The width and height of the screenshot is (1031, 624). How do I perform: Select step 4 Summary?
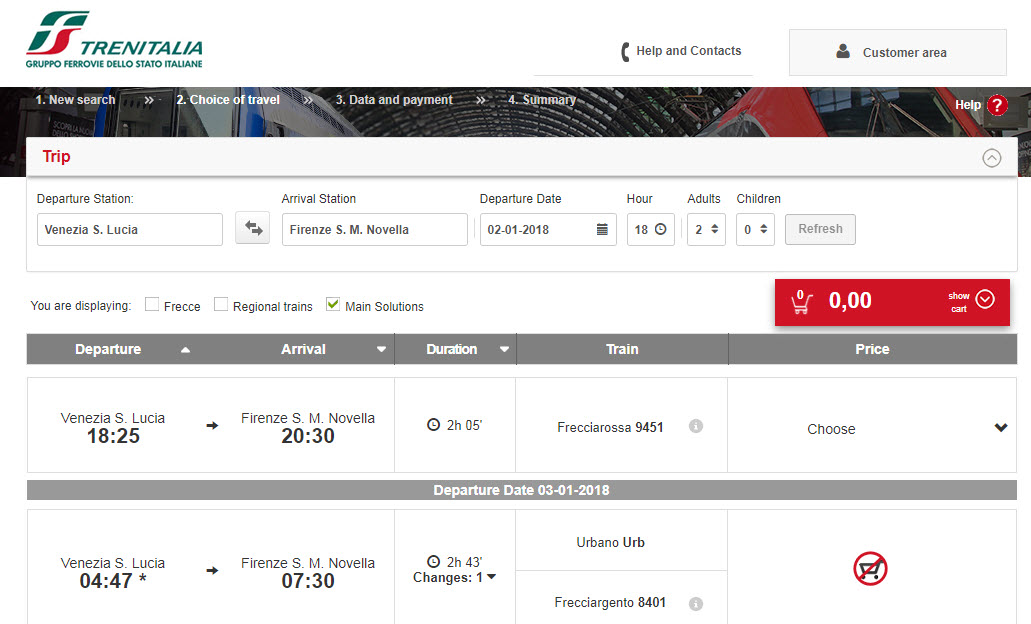[542, 100]
